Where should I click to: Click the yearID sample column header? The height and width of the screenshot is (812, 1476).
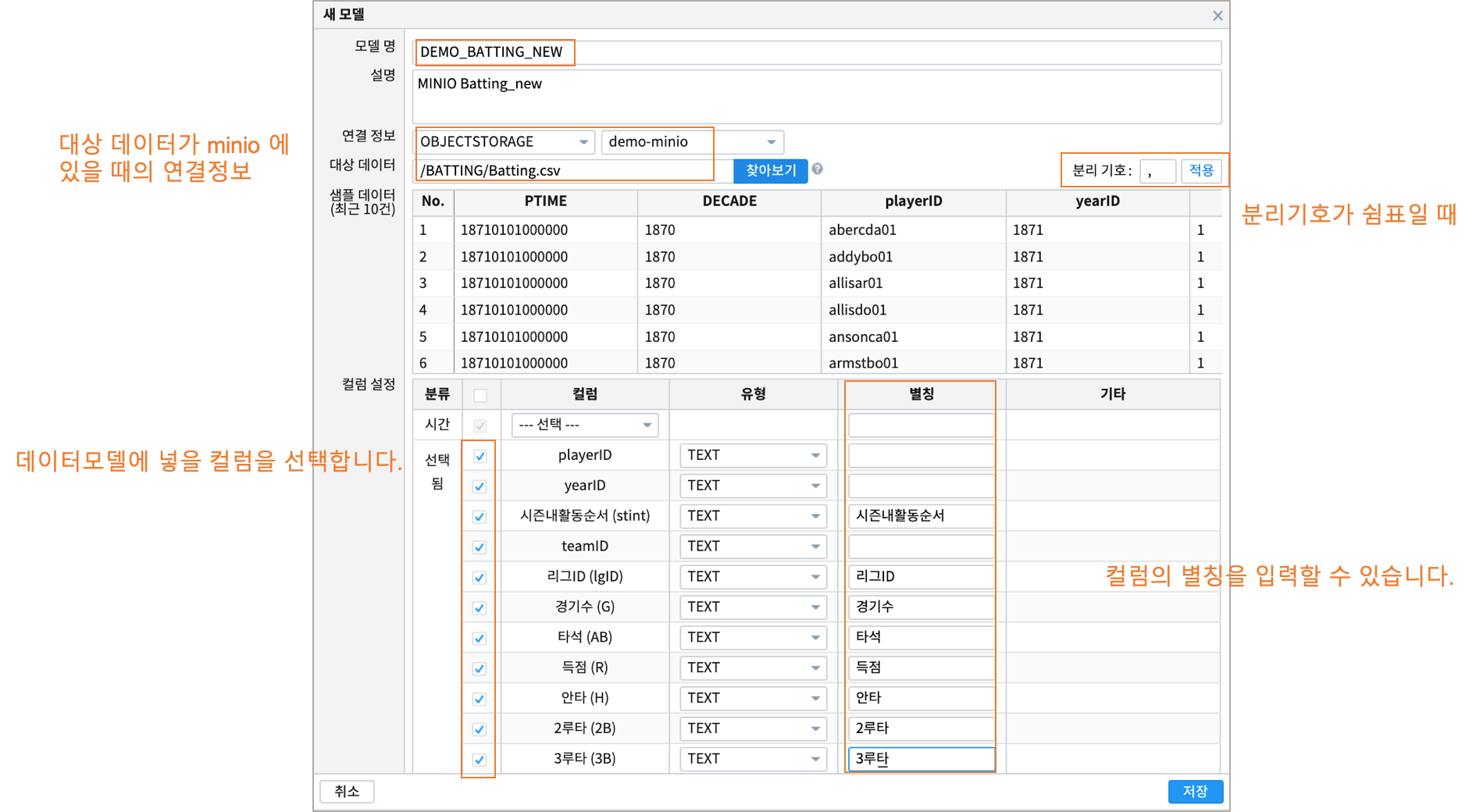[1097, 201]
